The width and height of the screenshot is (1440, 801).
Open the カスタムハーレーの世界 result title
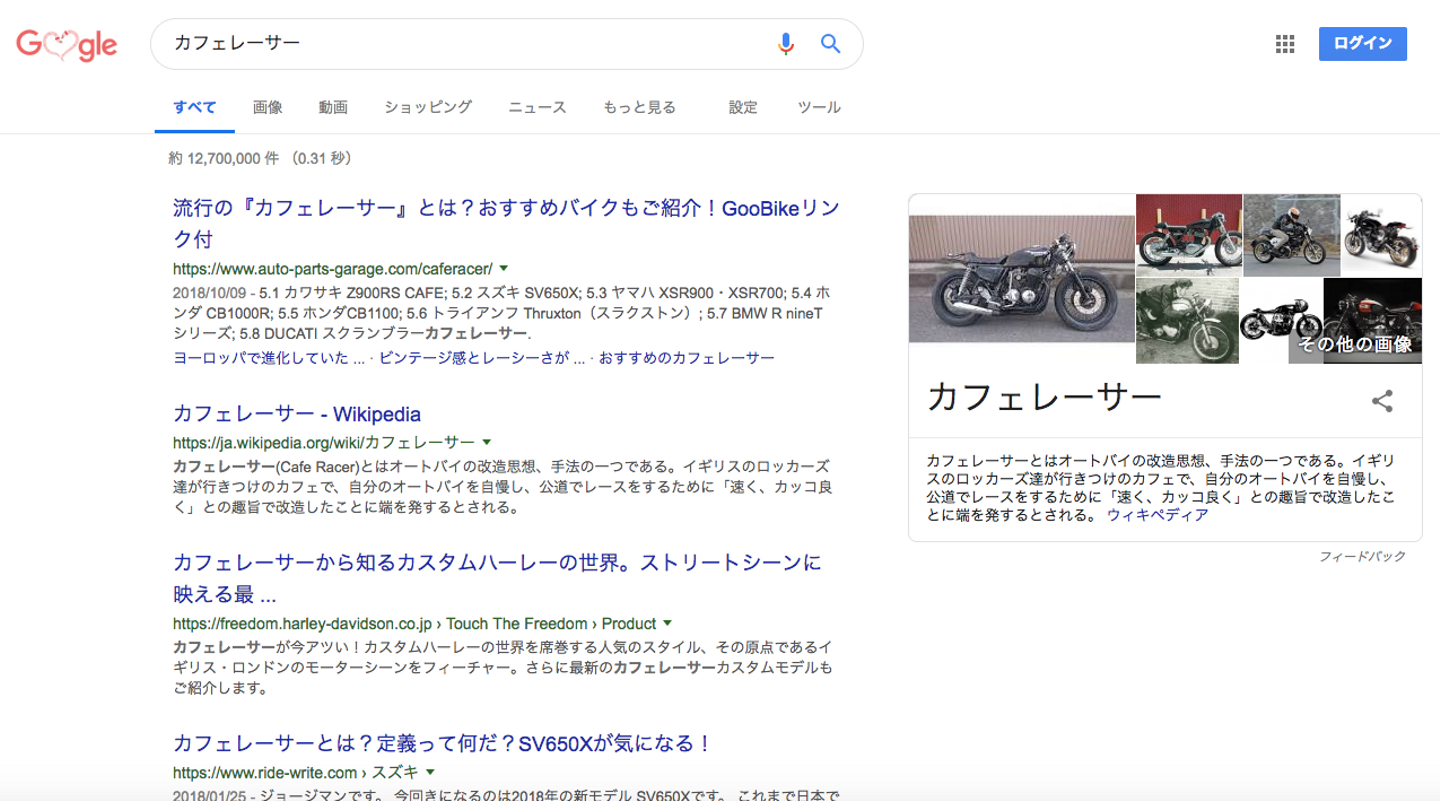(497, 578)
